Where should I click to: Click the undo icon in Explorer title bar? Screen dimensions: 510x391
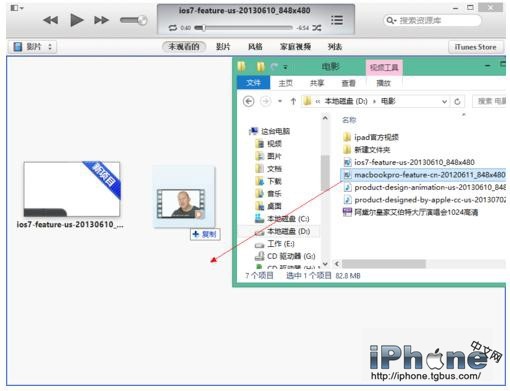(274, 67)
